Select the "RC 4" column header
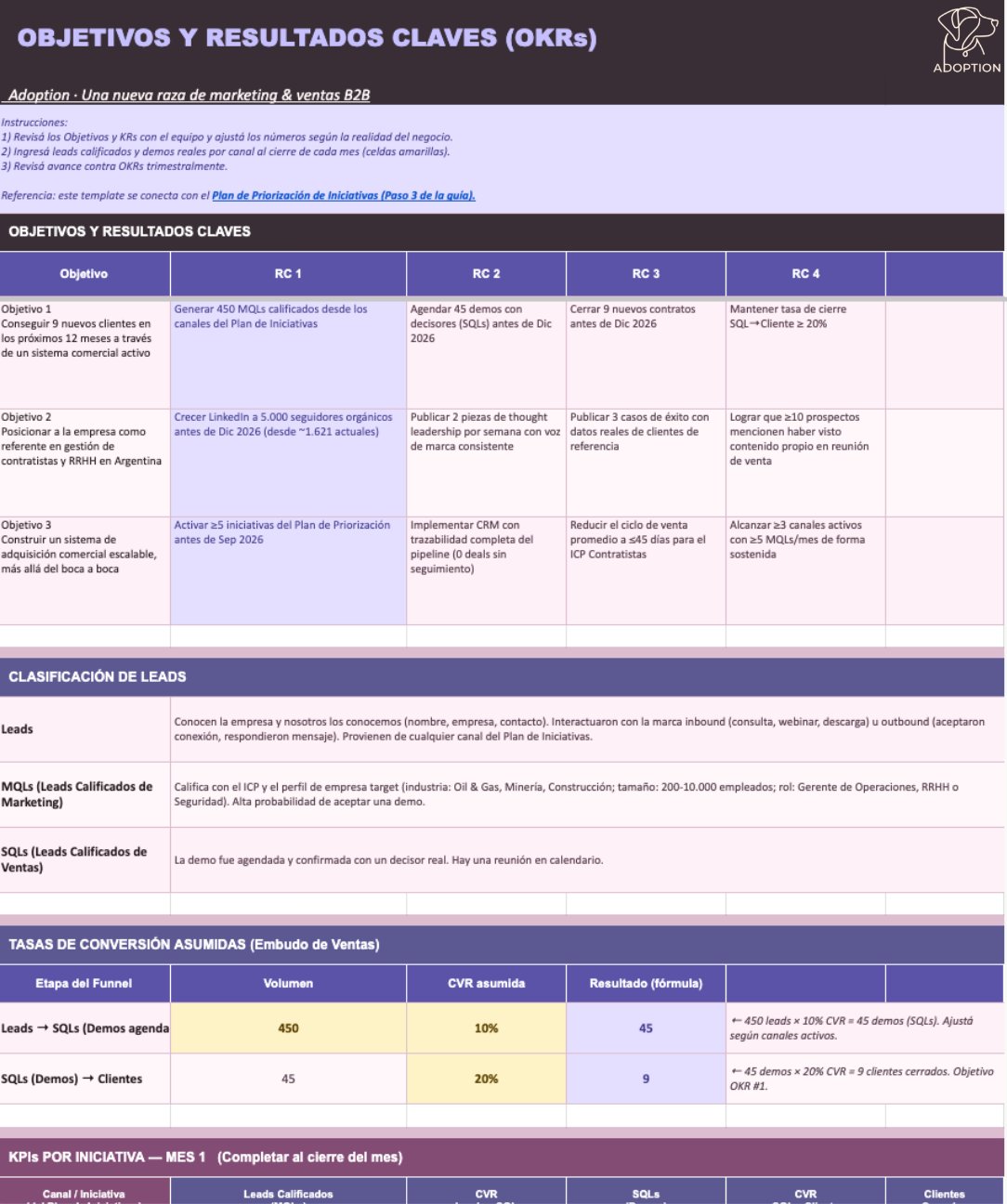This screenshot has height=1204, width=1007. tap(805, 274)
